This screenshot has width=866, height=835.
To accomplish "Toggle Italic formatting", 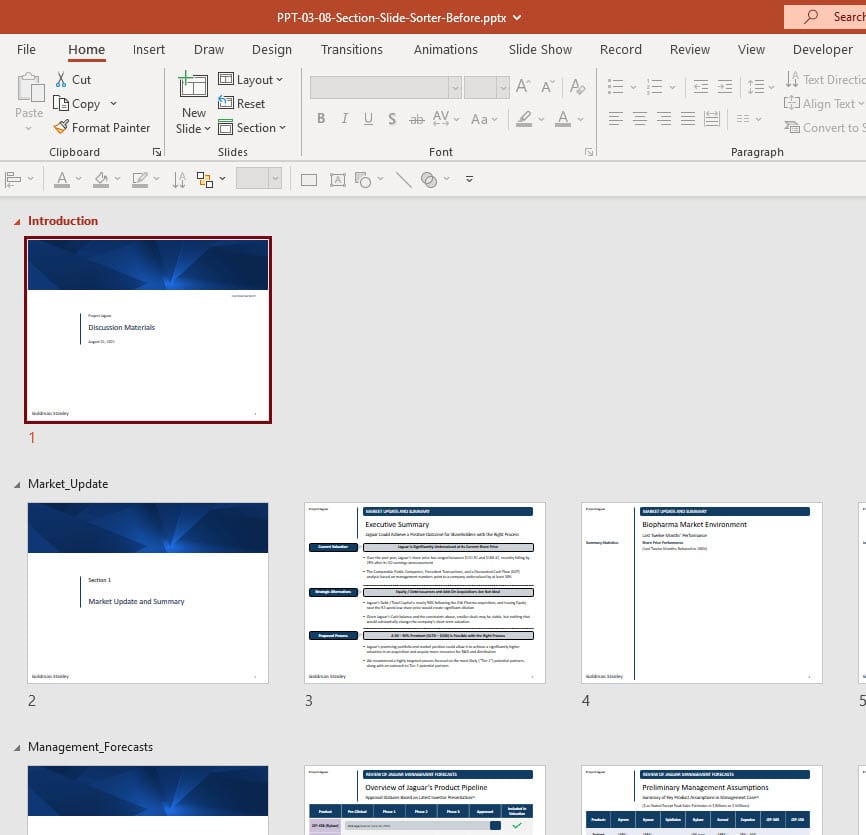I will click(345, 119).
